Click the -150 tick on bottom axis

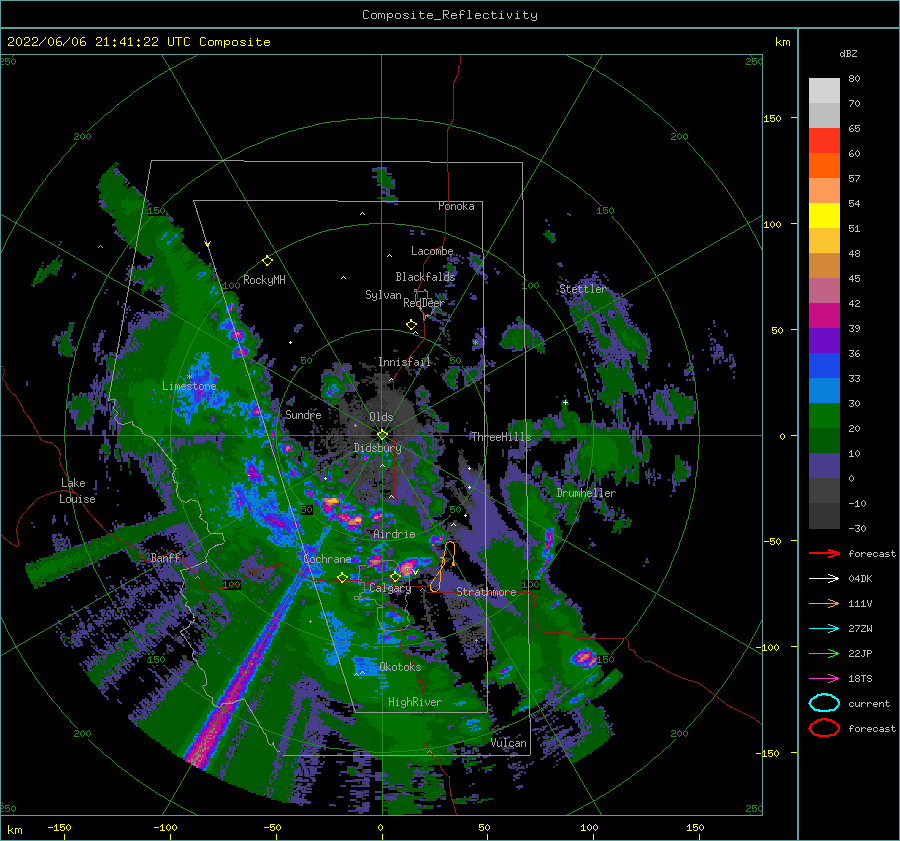(59, 827)
